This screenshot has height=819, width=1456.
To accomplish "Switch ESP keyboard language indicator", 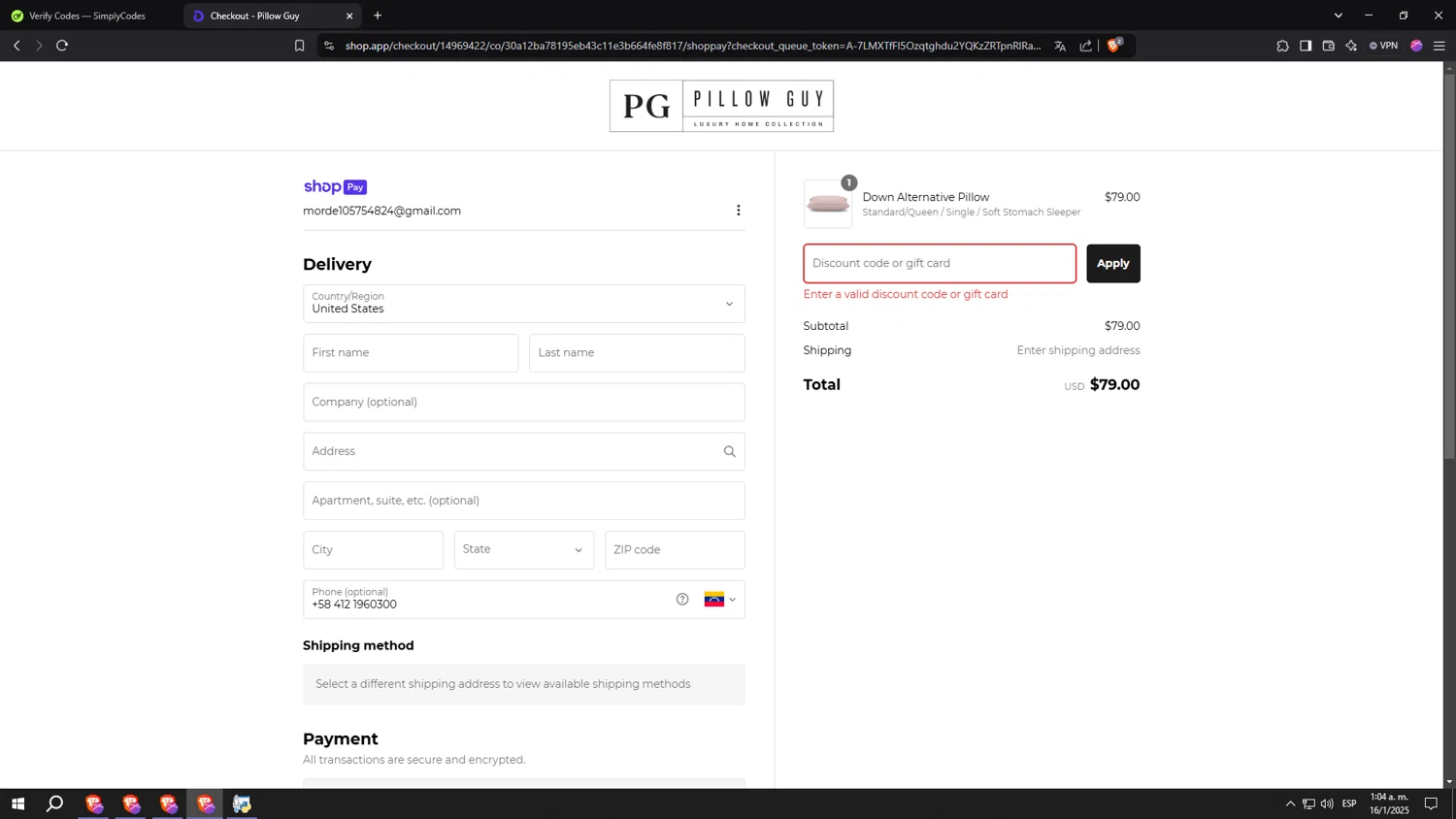I will pos(1349,803).
